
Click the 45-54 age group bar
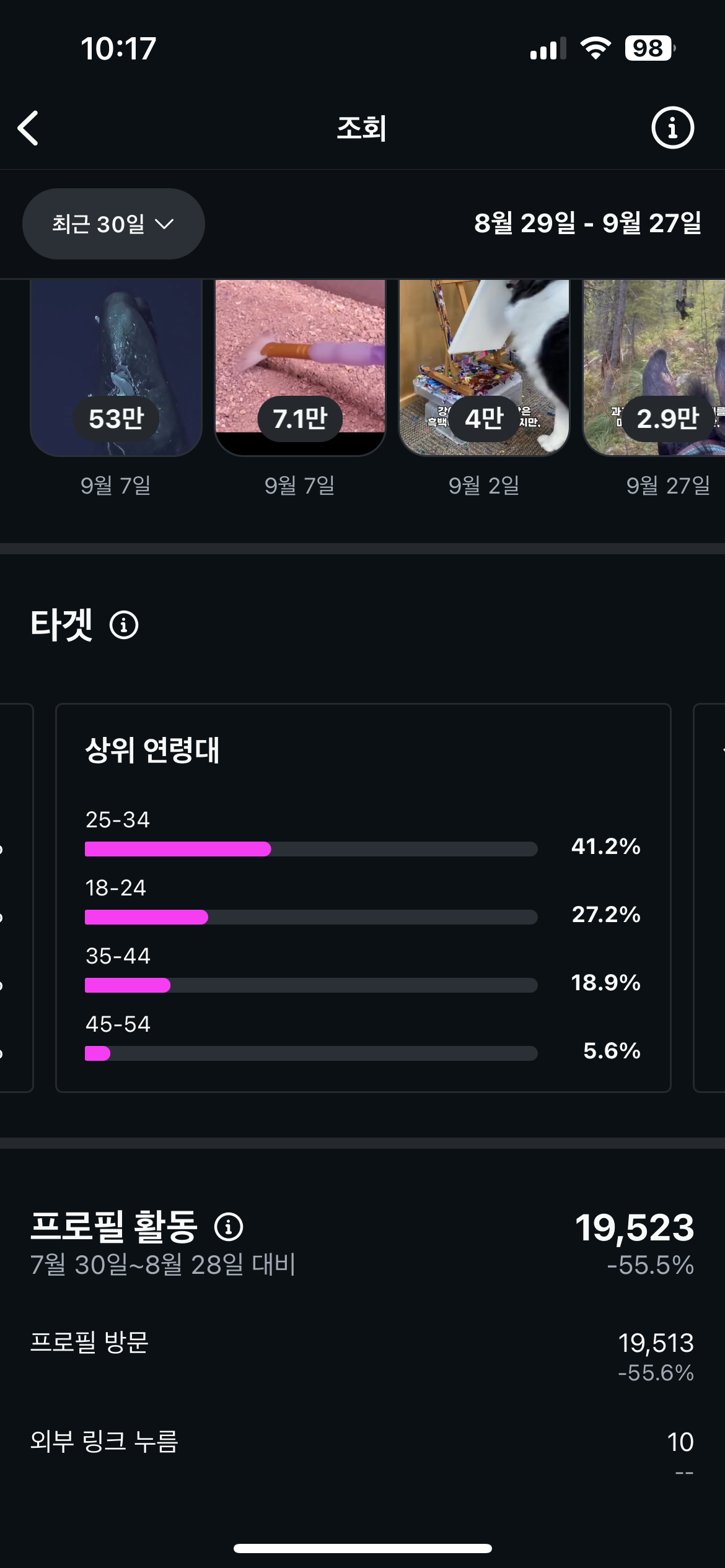pyautogui.click(x=310, y=1053)
